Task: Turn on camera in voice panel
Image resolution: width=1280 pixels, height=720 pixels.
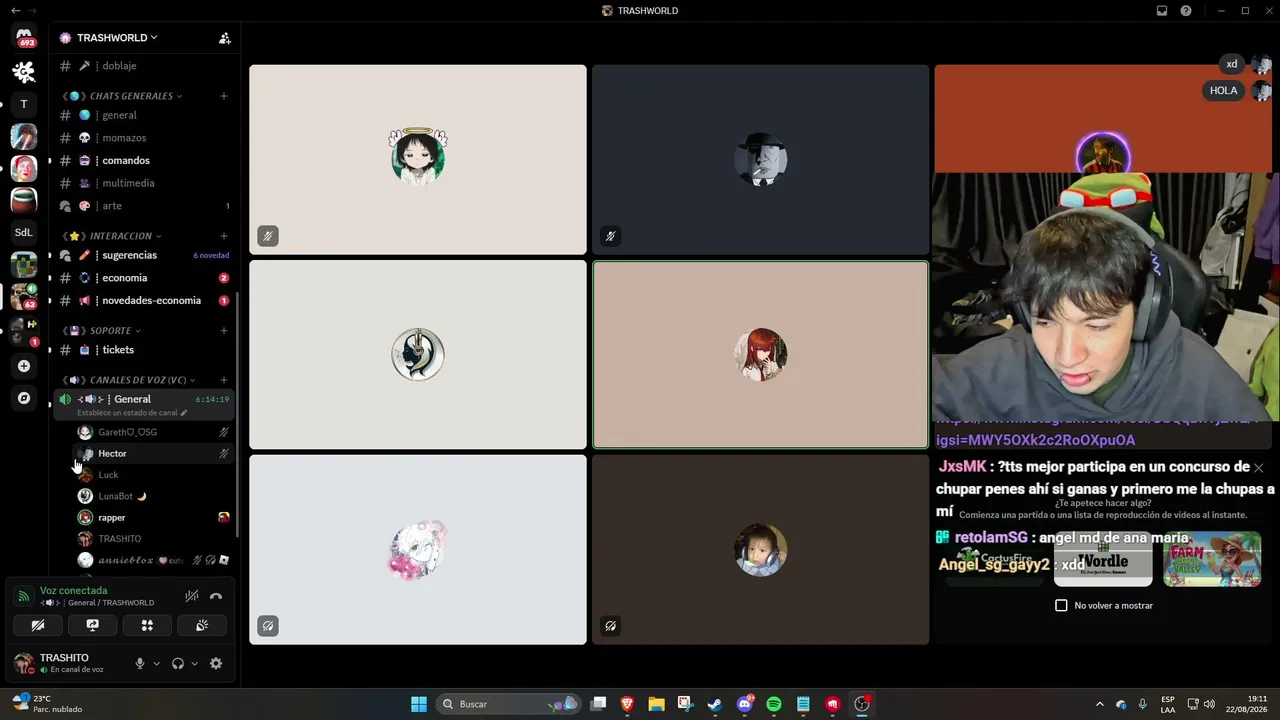Action: (38, 626)
